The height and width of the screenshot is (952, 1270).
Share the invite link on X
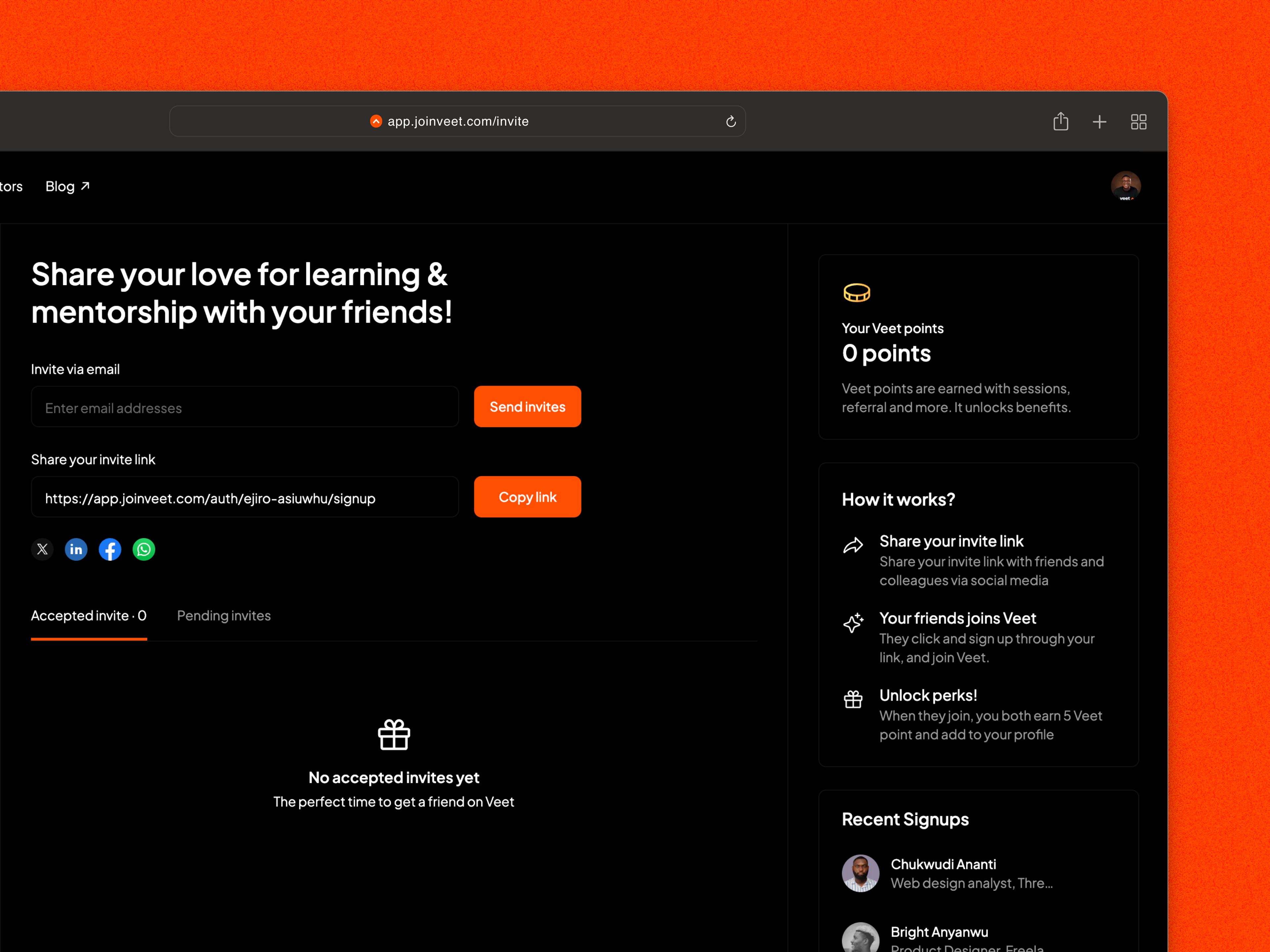click(x=42, y=549)
